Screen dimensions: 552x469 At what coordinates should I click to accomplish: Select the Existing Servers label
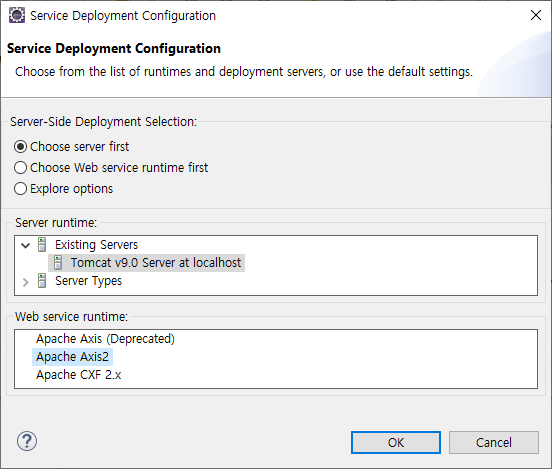(96, 245)
